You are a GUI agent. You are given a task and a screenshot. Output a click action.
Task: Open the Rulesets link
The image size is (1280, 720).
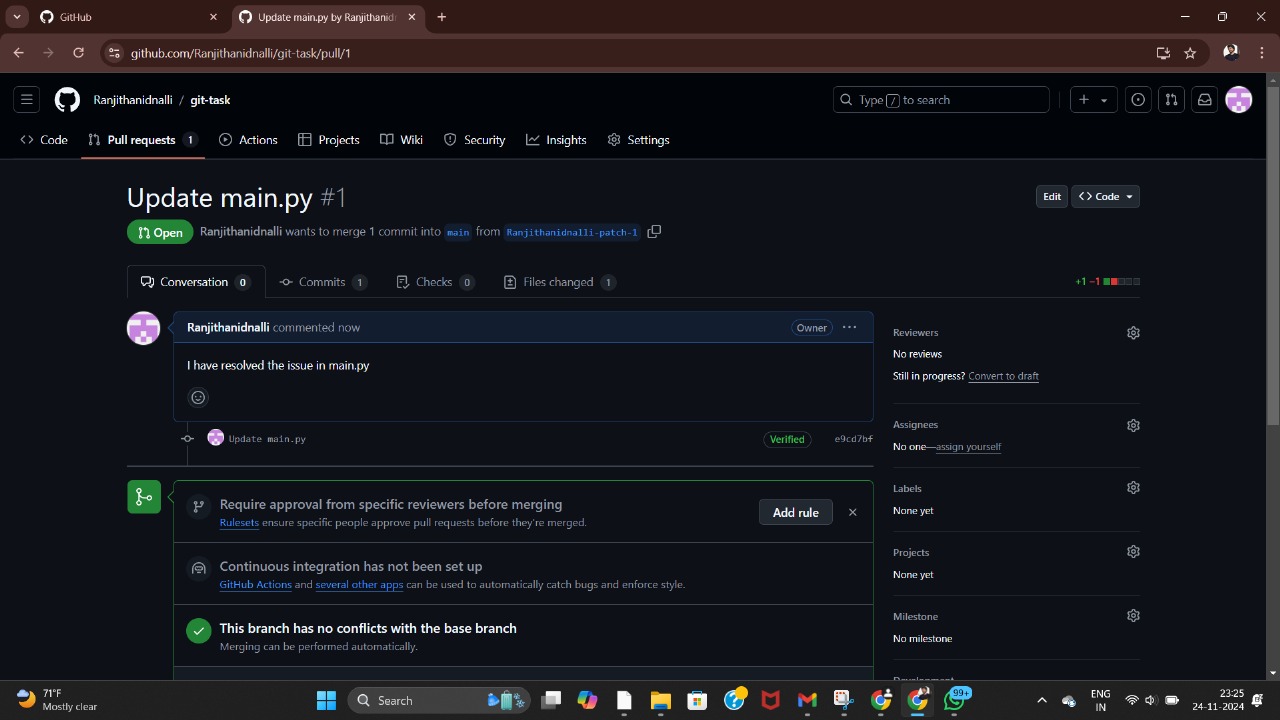pyautogui.click(x=239, y=523)
